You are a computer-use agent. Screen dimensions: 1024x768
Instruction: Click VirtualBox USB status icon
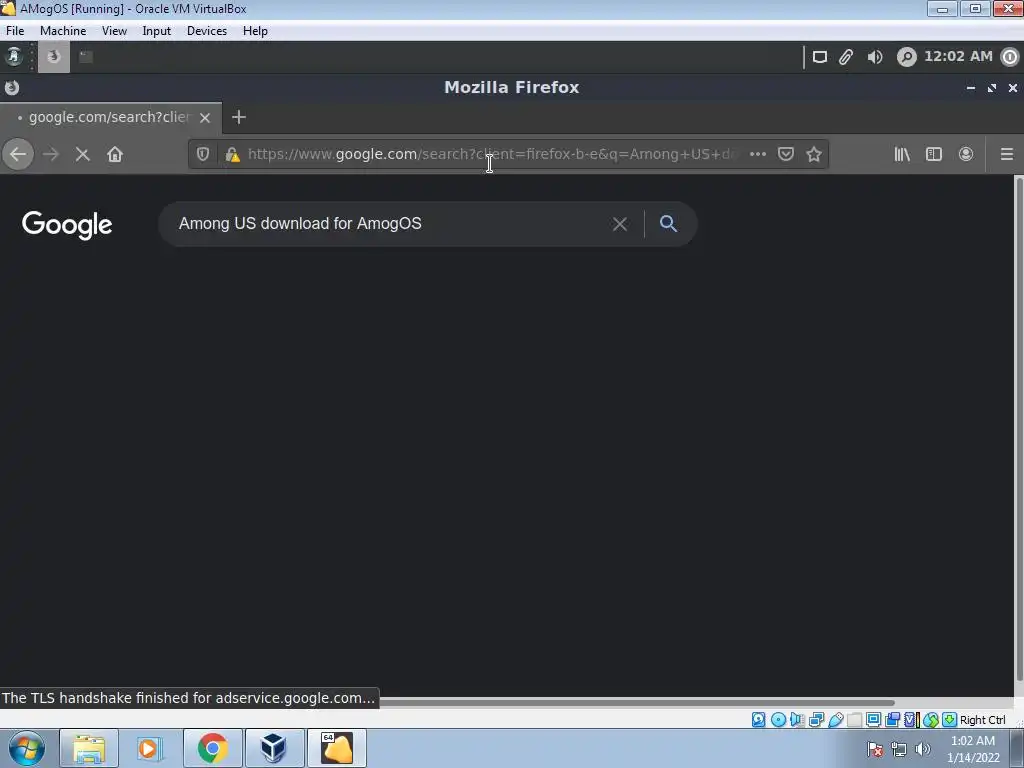835,720
